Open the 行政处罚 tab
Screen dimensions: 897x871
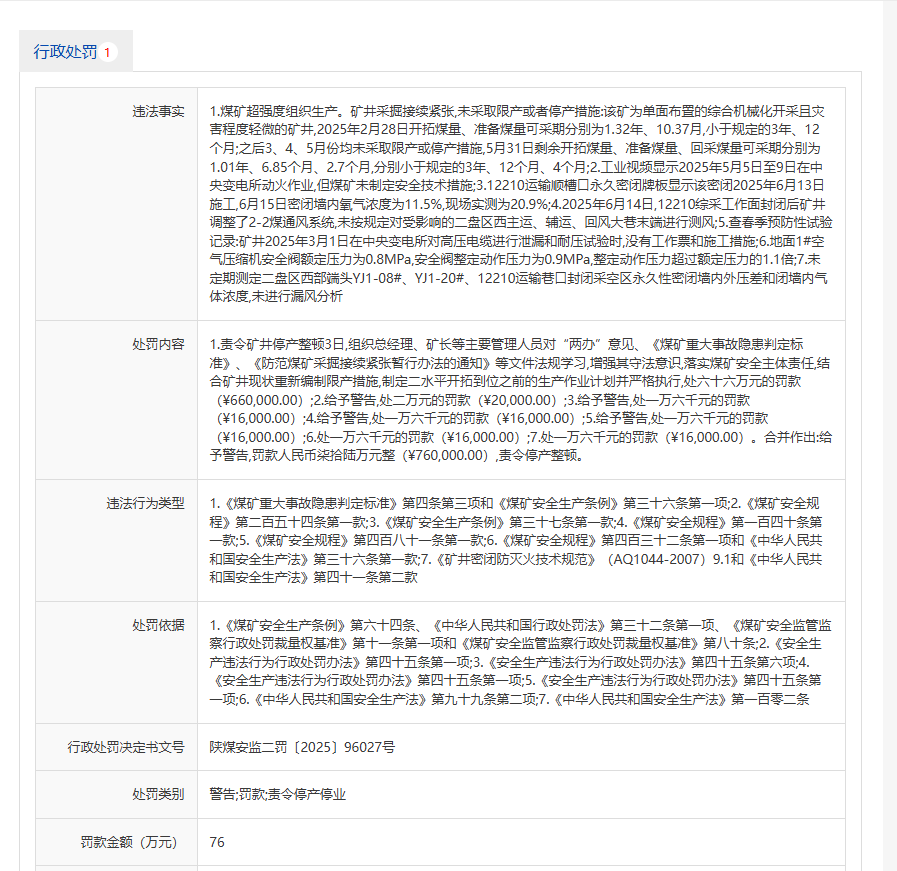(x=76, y=51)
